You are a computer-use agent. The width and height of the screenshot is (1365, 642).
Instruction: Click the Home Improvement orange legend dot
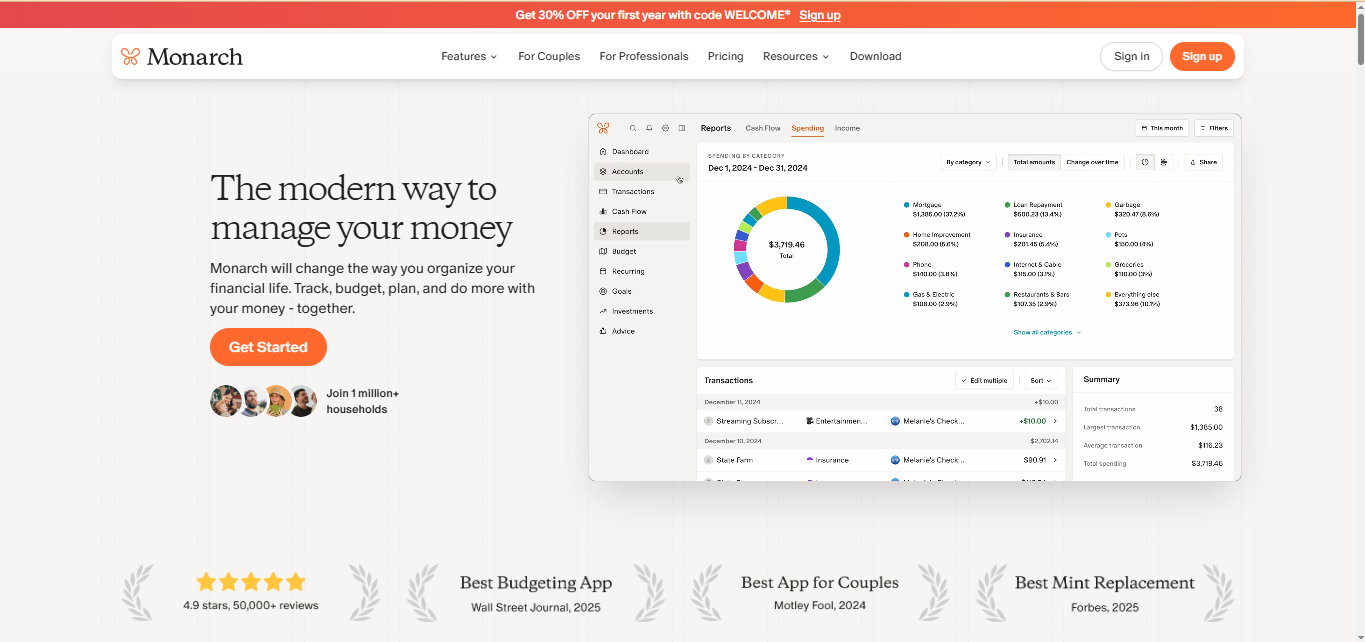906,235
